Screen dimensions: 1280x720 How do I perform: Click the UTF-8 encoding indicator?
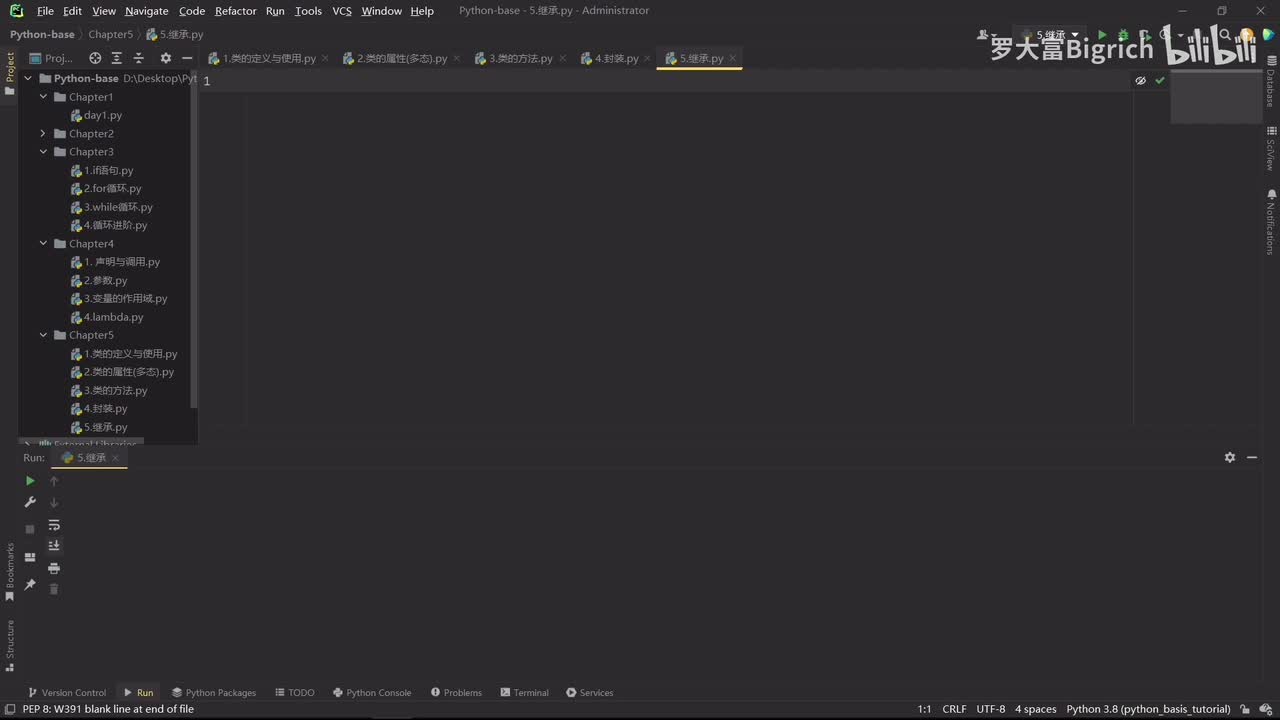[x=991, y=709]
